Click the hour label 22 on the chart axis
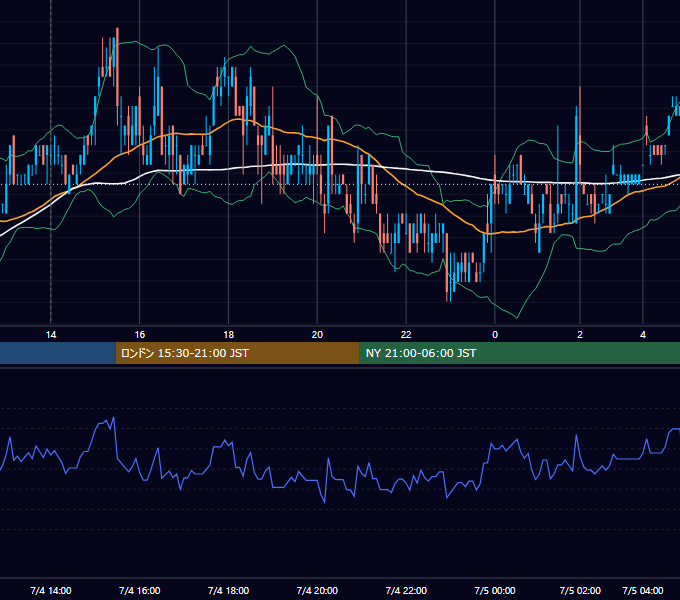680x600 pixels. click(x=406, y=335)
